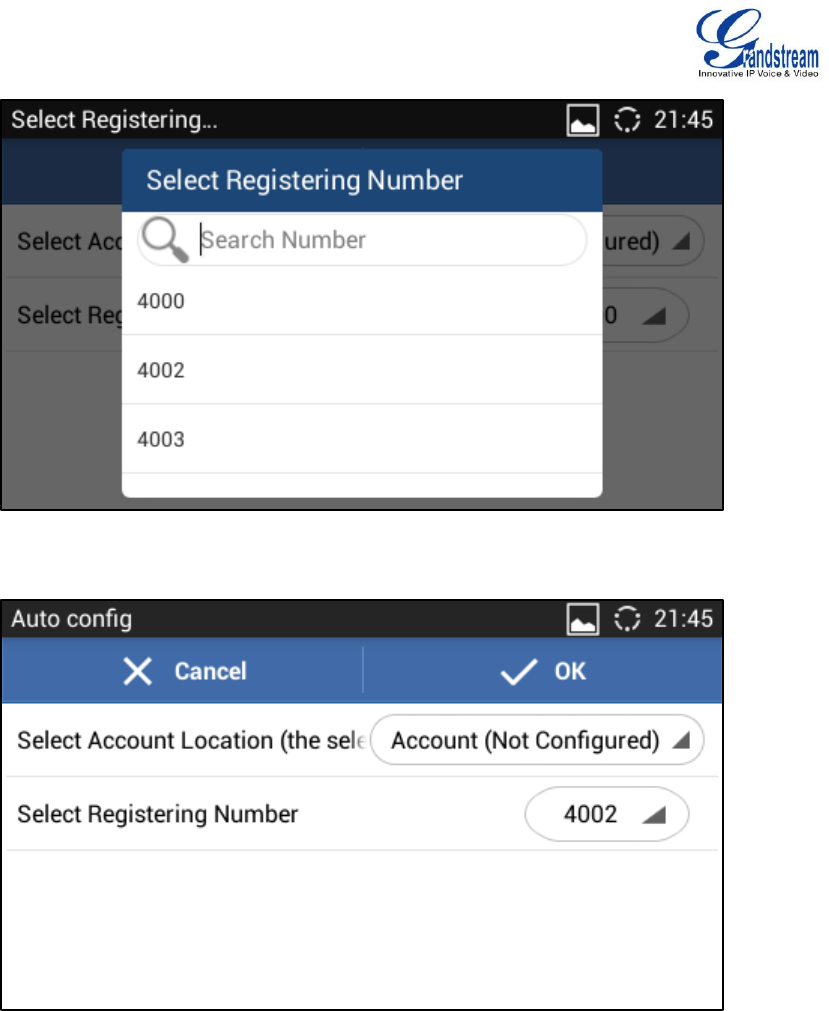Image resolution: width=829 pixels, height=1011 pixels.
Task: Open the 4002 registering number dropdown
Action: (607, 814)
